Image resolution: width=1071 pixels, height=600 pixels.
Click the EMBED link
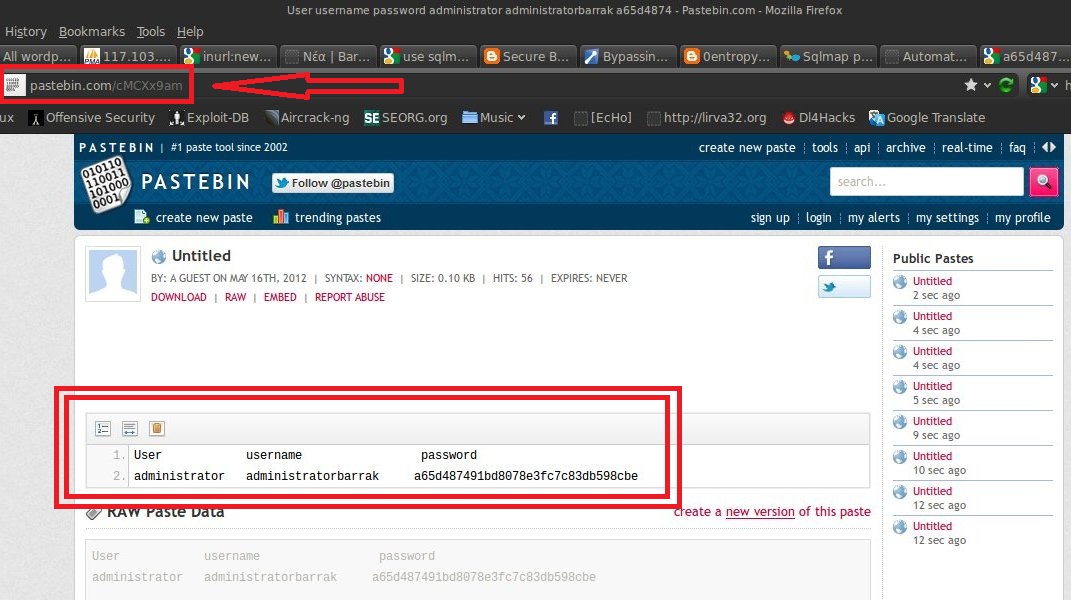(x=280, y=297)
